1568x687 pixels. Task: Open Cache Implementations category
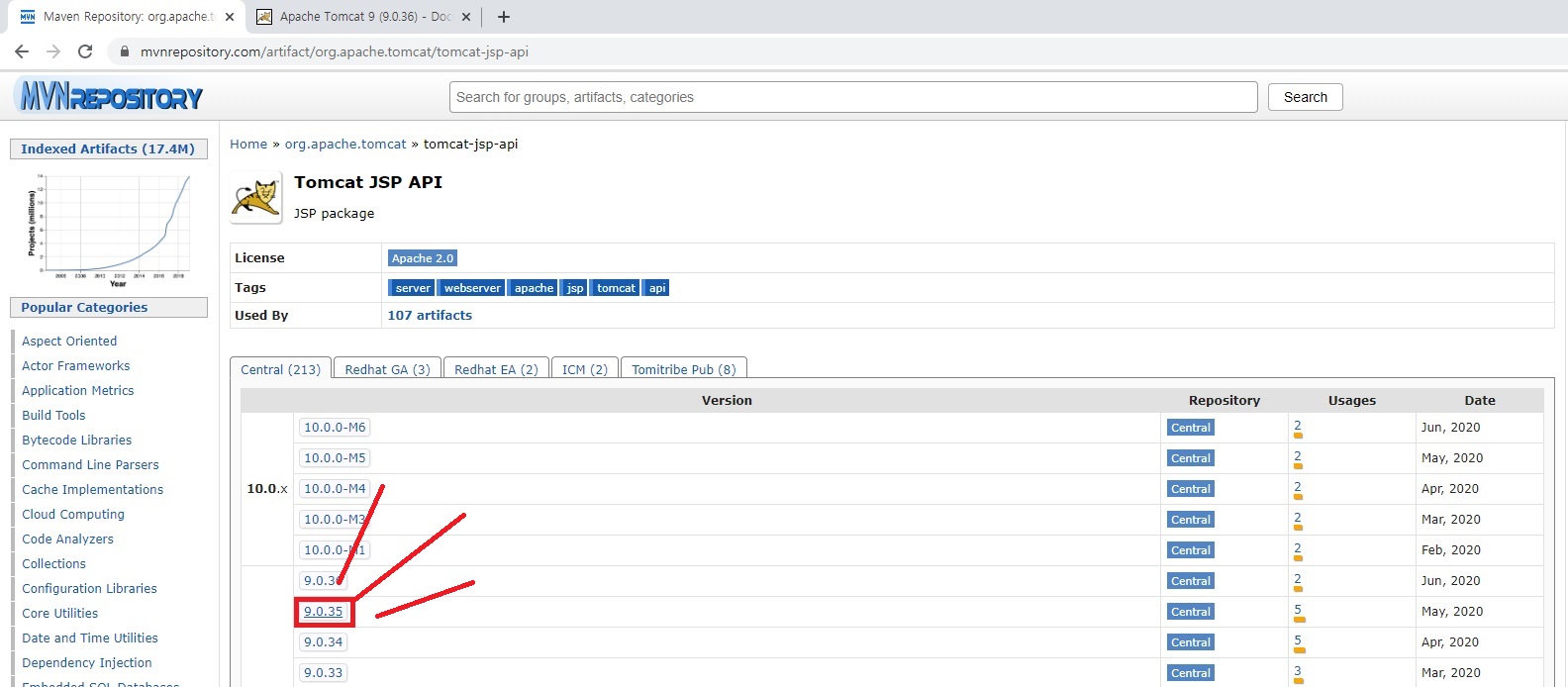(x=93, y=489)
